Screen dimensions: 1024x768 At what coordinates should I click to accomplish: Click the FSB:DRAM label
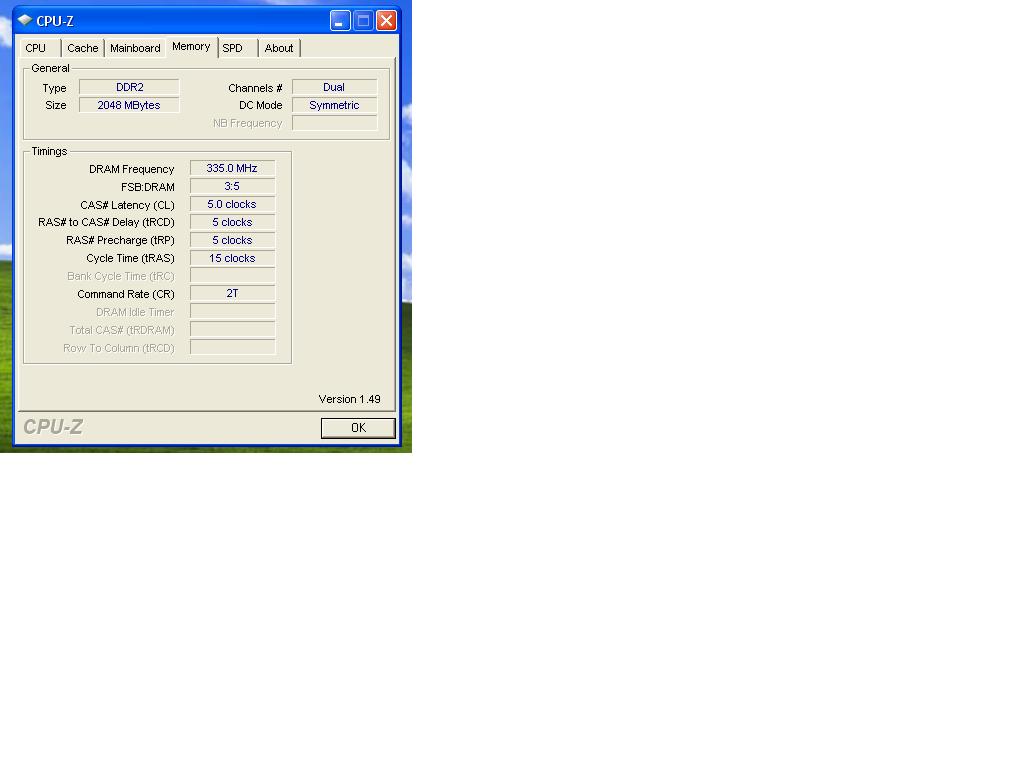(x=148, y=187)
